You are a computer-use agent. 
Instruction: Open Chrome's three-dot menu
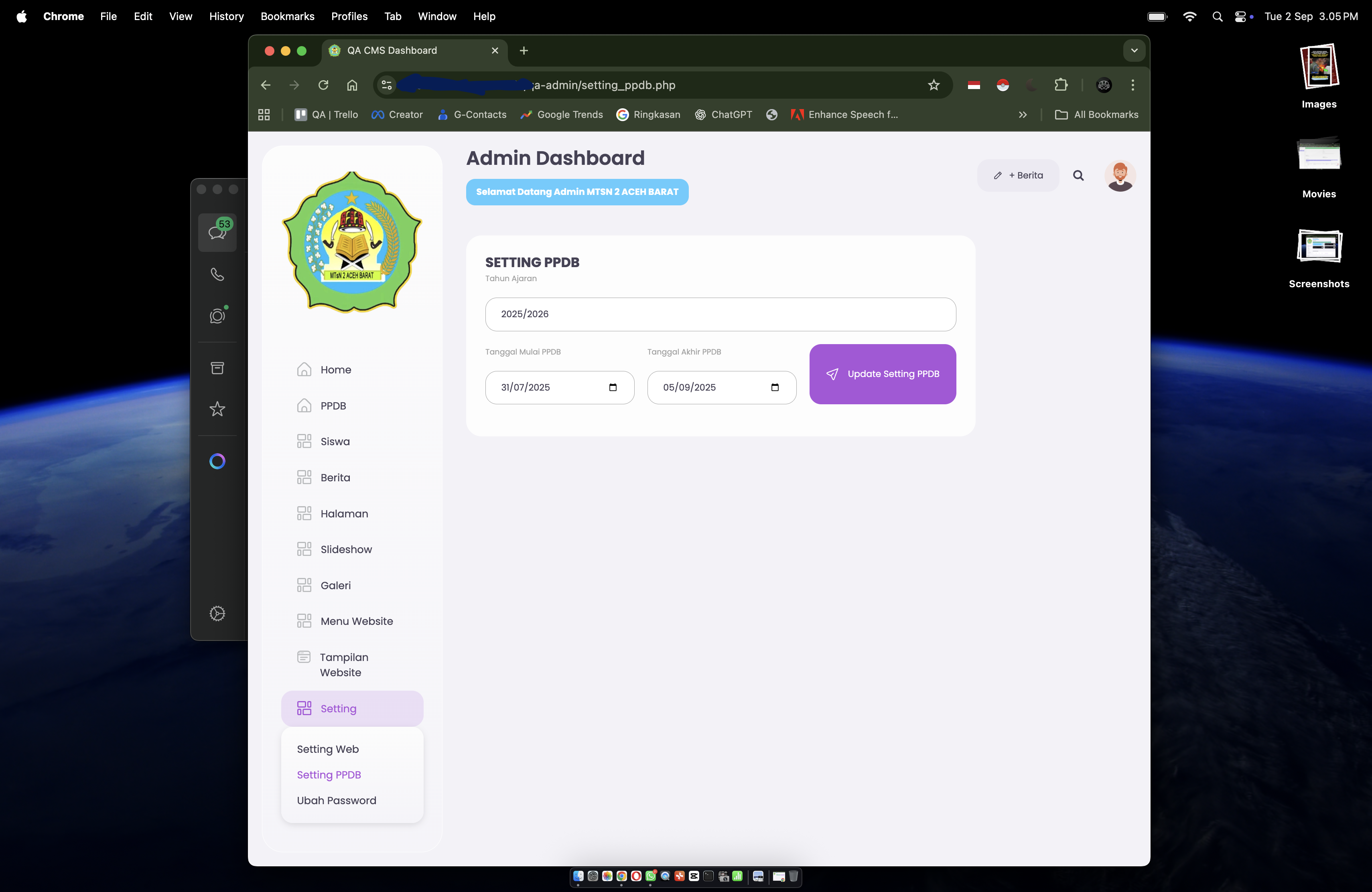(x=1132, y=85)
